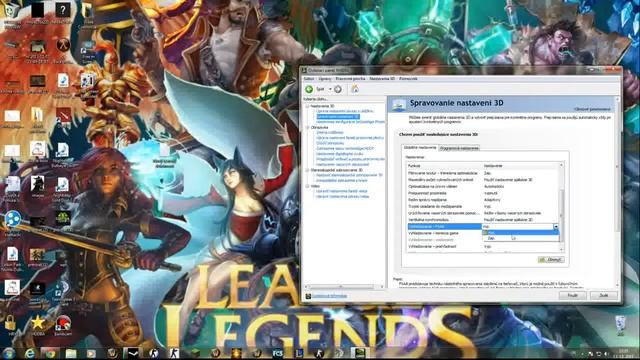
Task: Open the Nastavenia 3D menu
Action: tap(382, 79)
